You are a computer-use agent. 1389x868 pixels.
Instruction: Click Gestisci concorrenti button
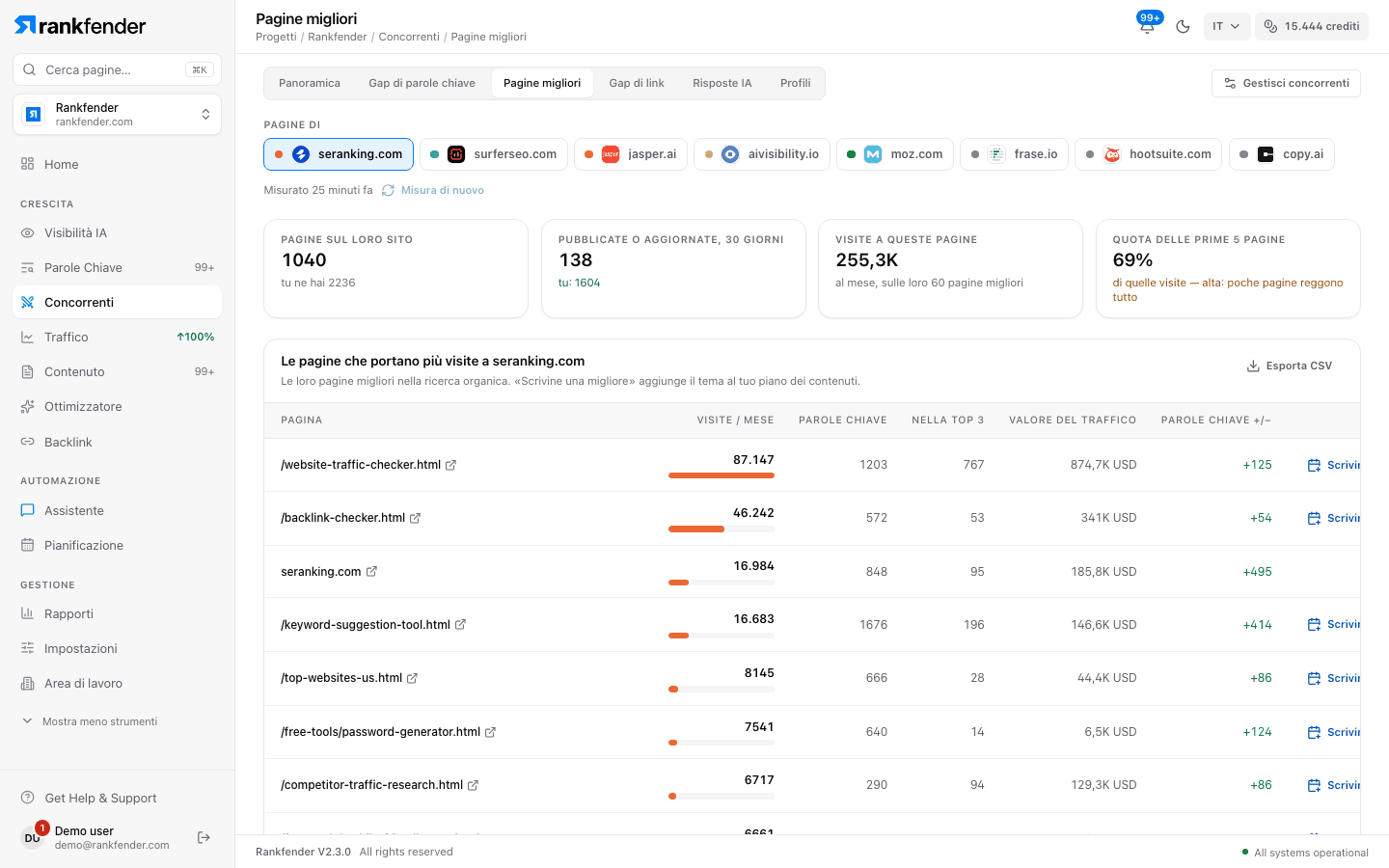pos(1286,83)
